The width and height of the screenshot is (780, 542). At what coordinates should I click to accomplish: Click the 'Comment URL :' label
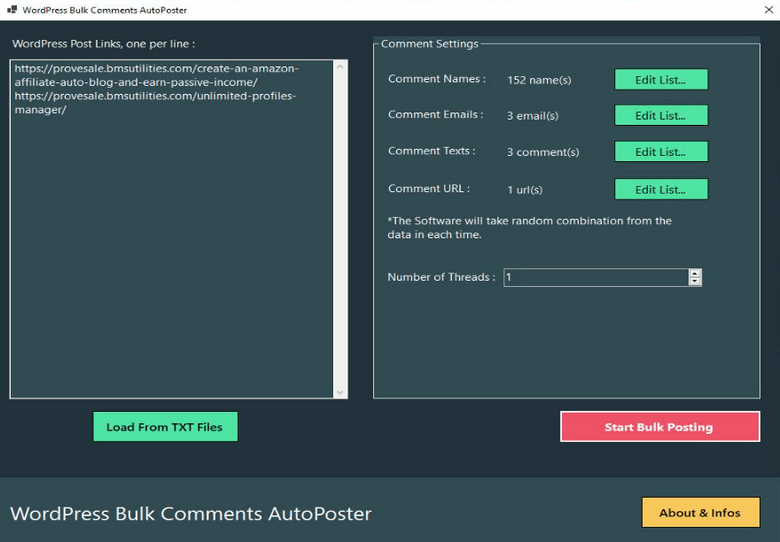[x=429, y=189]
